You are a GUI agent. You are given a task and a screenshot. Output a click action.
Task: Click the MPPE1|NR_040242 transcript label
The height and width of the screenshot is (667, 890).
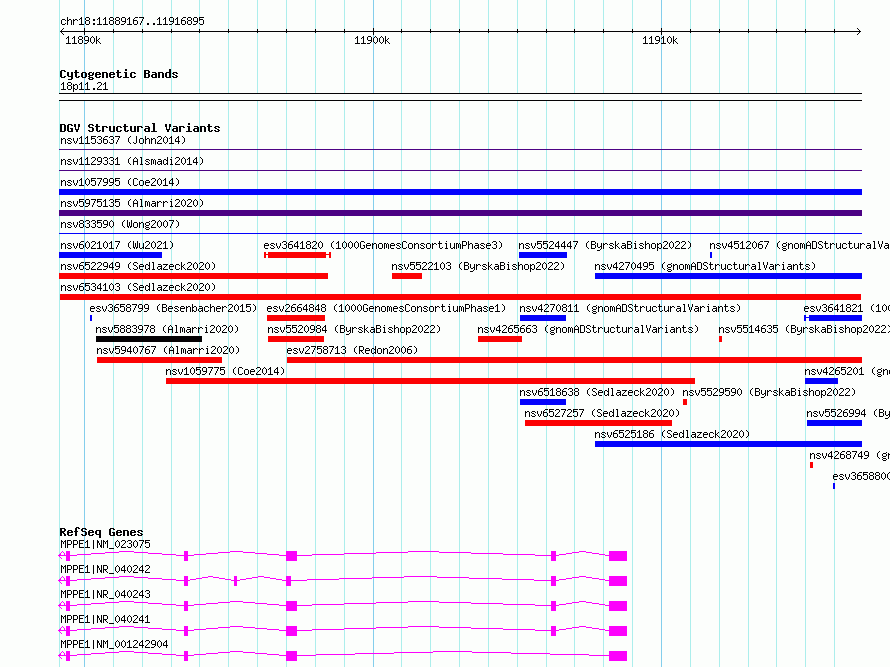[105, 569]
